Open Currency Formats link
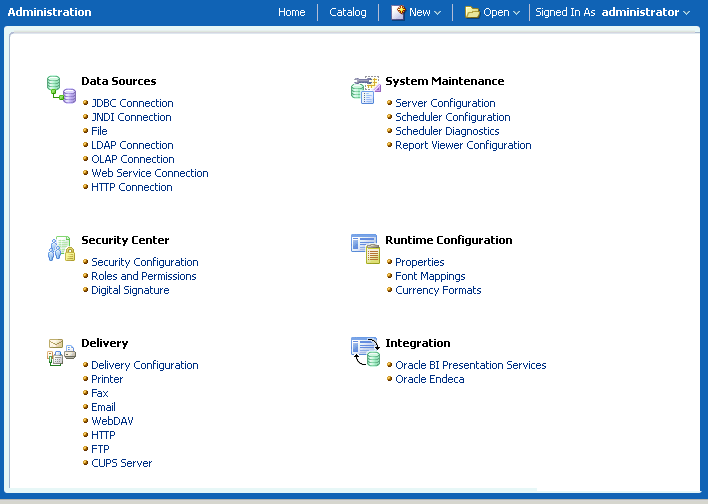The height and width of the screenshot is (504, 708). [x=438, y=290]
